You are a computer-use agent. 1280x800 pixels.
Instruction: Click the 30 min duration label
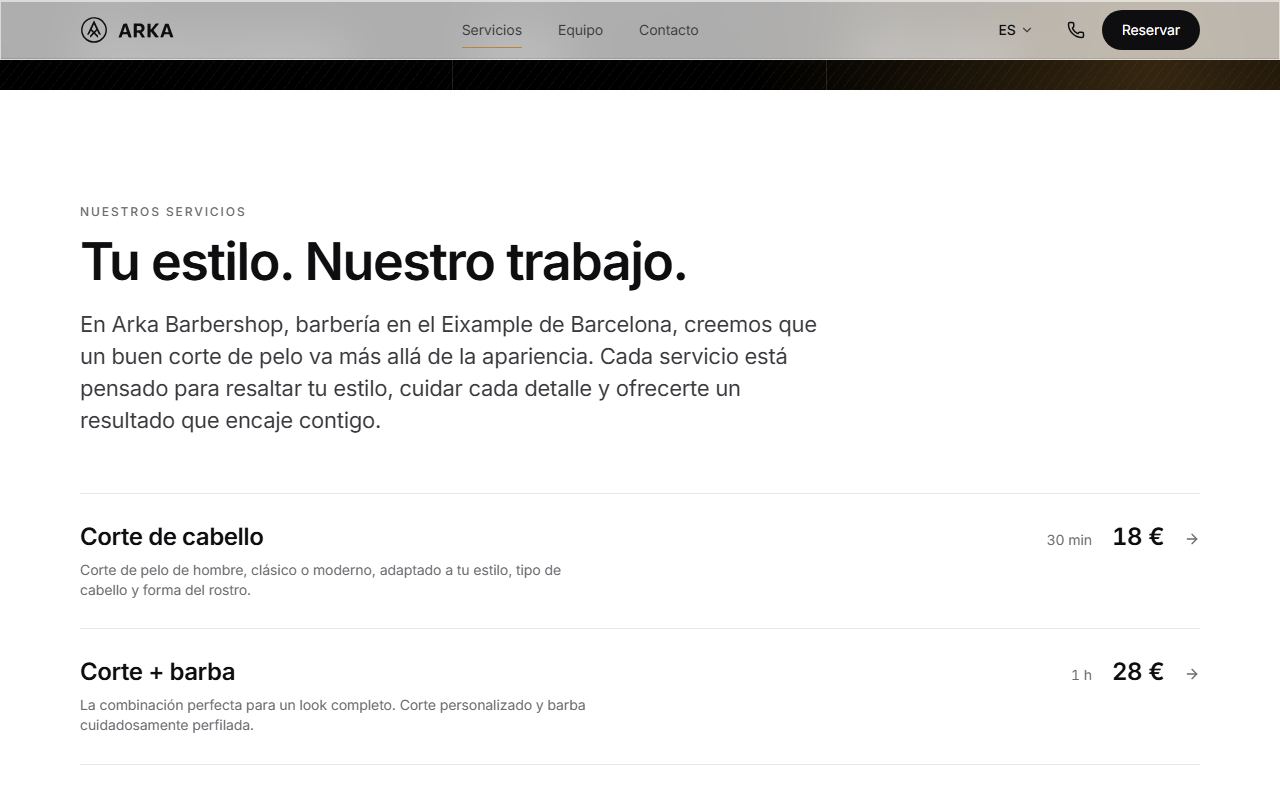[x=1069, y=540]
